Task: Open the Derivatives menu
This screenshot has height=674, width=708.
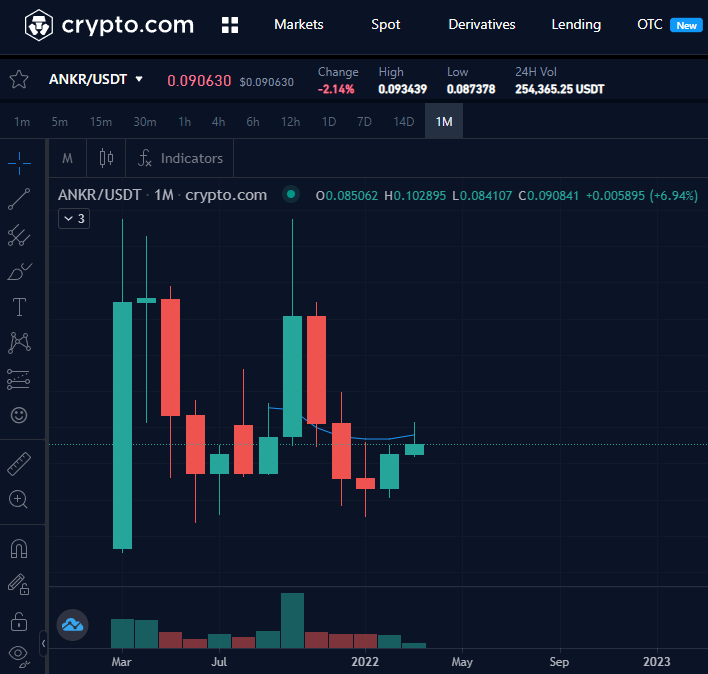Action: [x=482, y=24]
